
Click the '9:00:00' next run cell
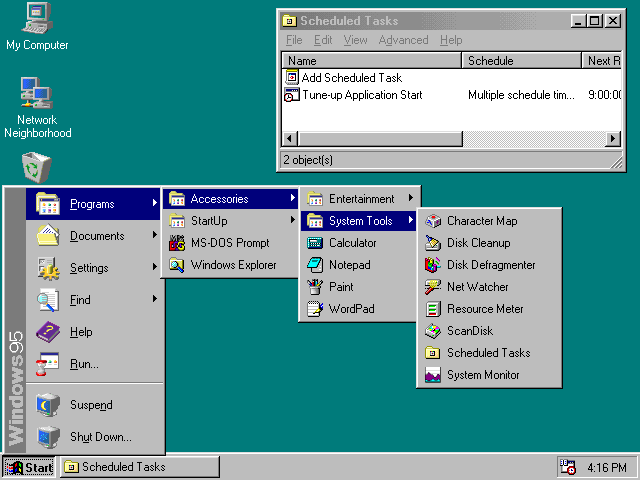coord(604,95)
